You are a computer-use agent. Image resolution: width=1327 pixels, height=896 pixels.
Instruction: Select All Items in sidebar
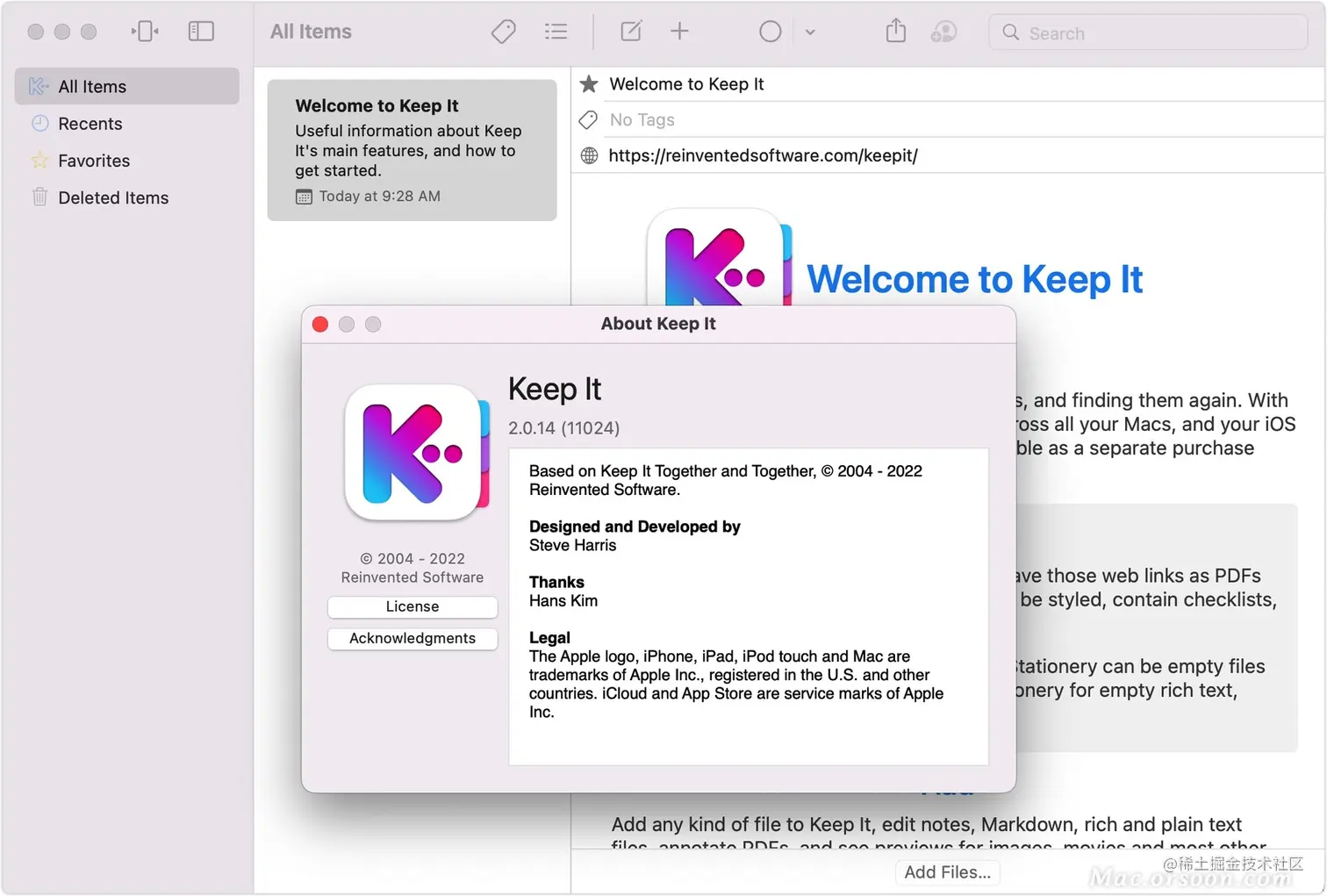click(x=127, y=86)
